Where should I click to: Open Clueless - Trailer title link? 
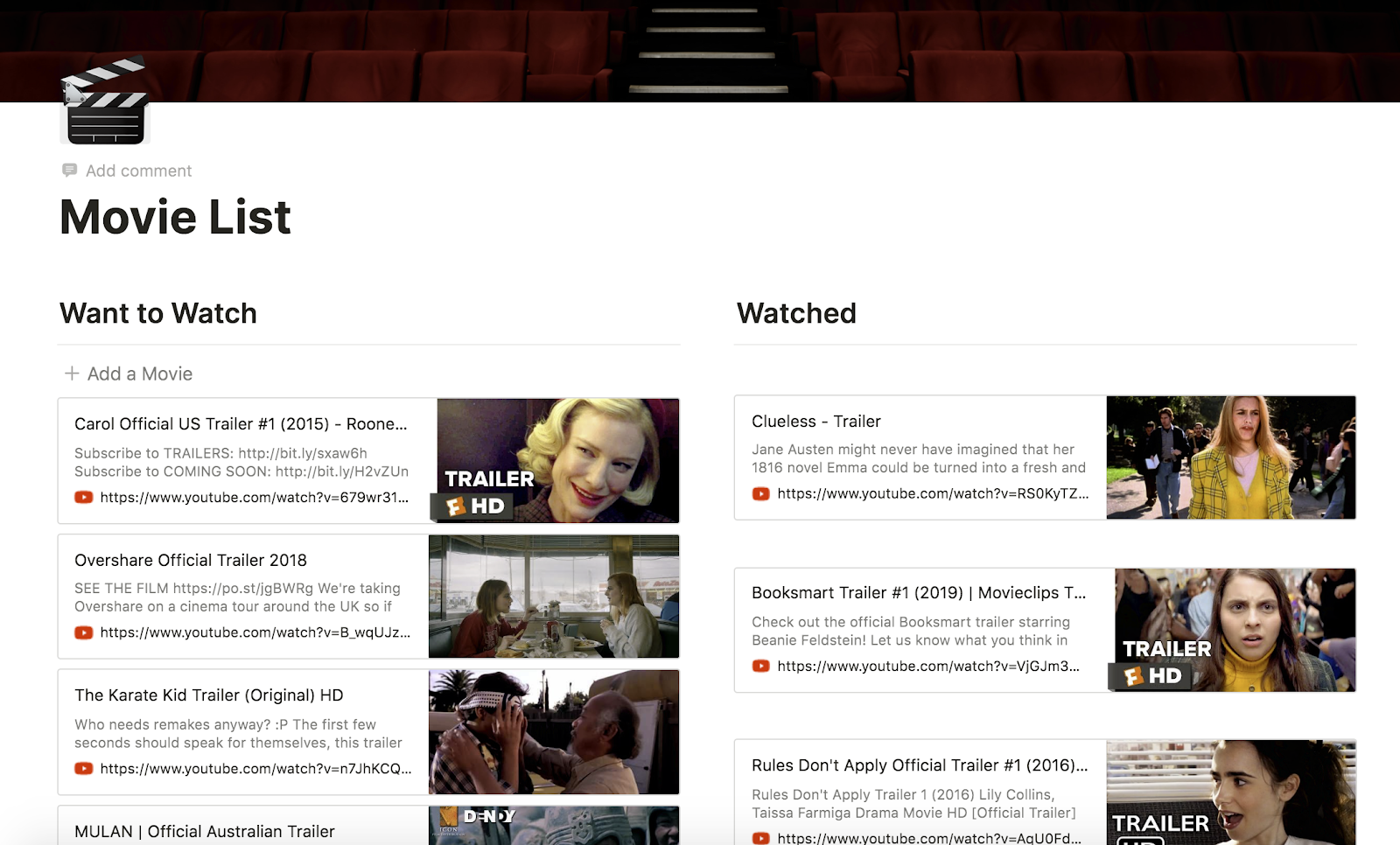point(816,422)
